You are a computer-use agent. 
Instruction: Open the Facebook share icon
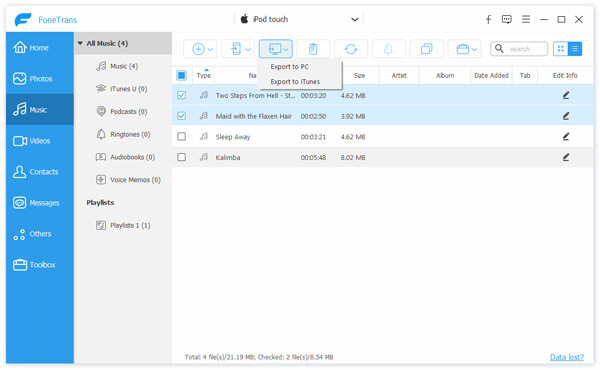click(x=488, y=20)
